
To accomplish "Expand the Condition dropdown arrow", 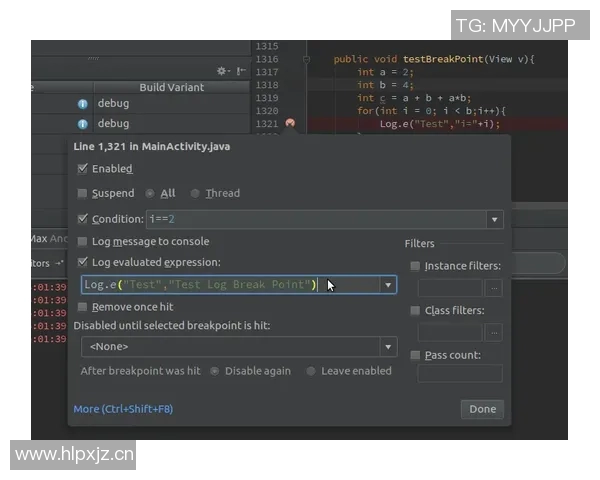I will (x=494, y=219).
